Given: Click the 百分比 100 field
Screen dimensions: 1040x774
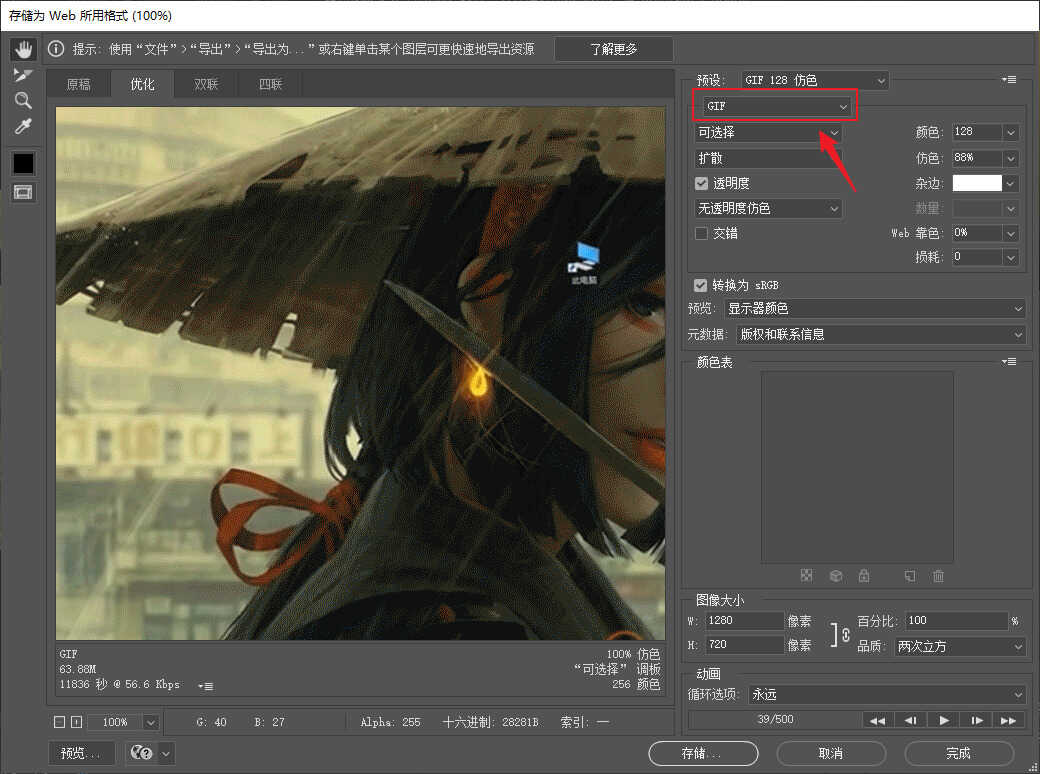Looking at the screenshot, I should [x=956, y=621].
